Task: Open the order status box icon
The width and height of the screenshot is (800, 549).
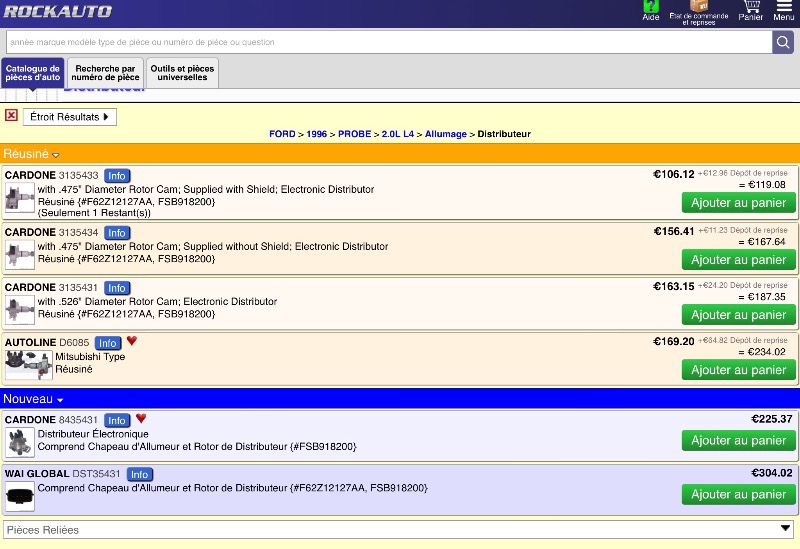Action: point(699,8)
